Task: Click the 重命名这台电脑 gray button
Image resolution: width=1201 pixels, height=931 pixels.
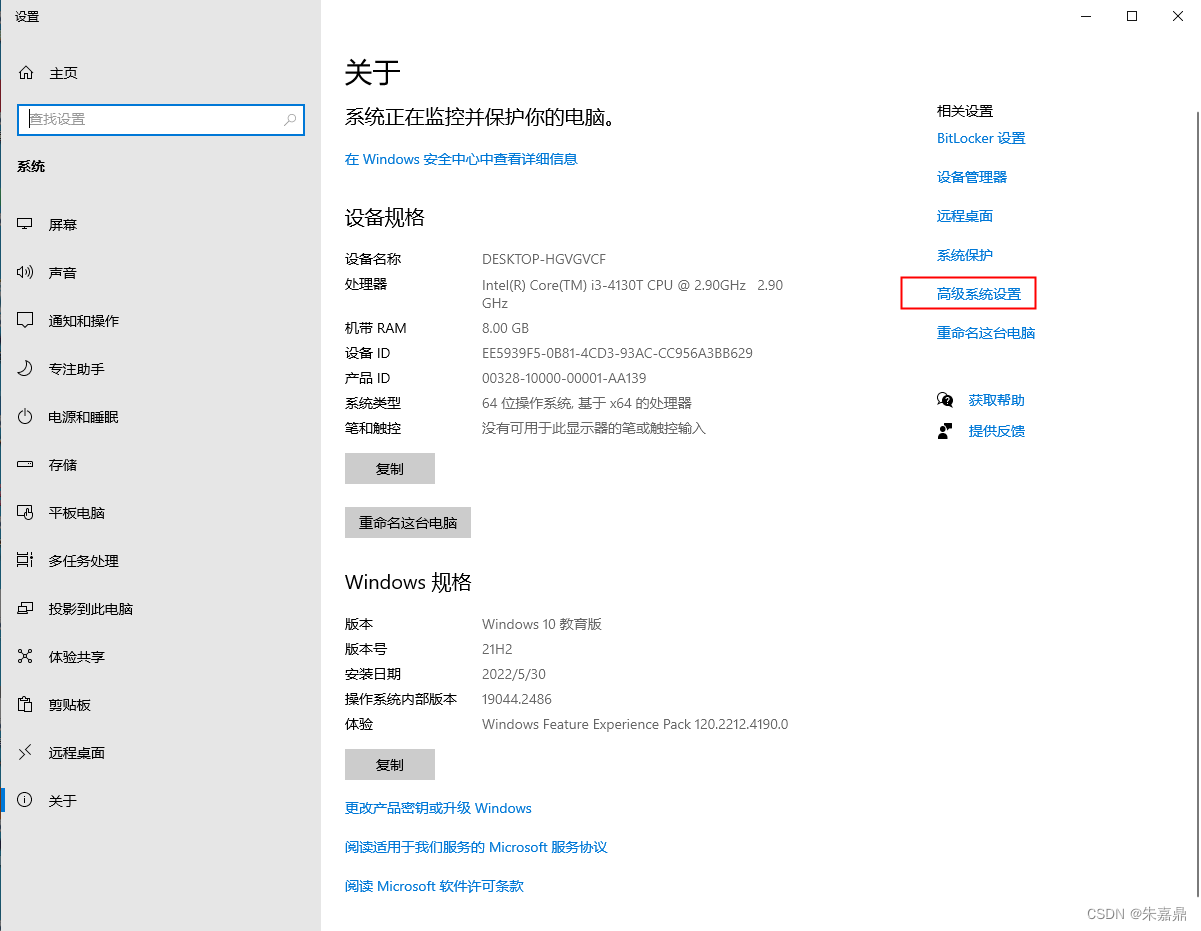Action: 408,522
